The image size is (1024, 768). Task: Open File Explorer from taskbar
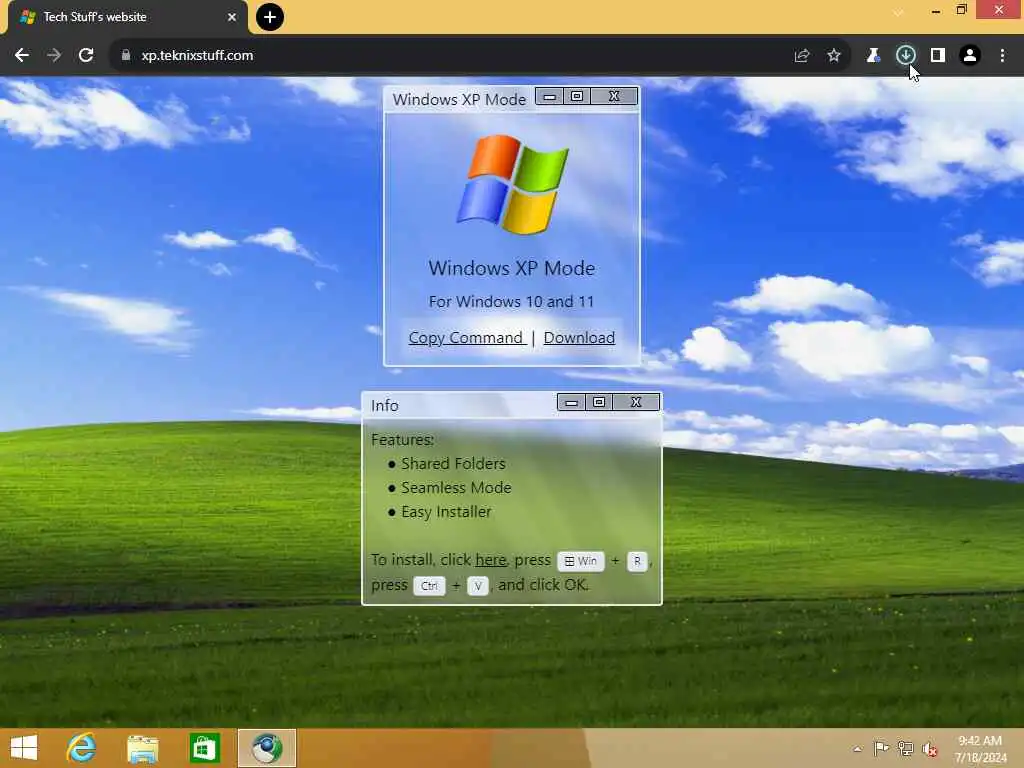pyautogui.click(x=143, y=748)
